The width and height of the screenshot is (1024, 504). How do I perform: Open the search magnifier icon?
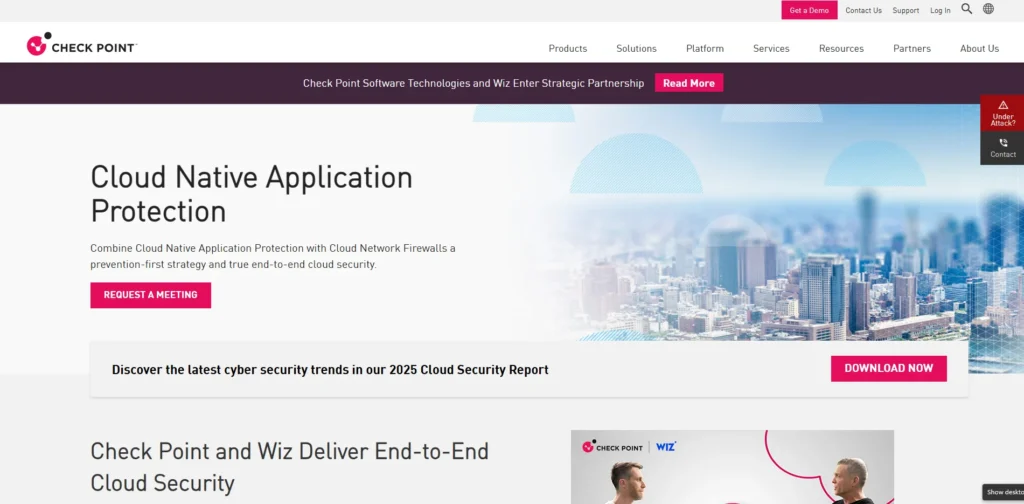coord(967,9)
